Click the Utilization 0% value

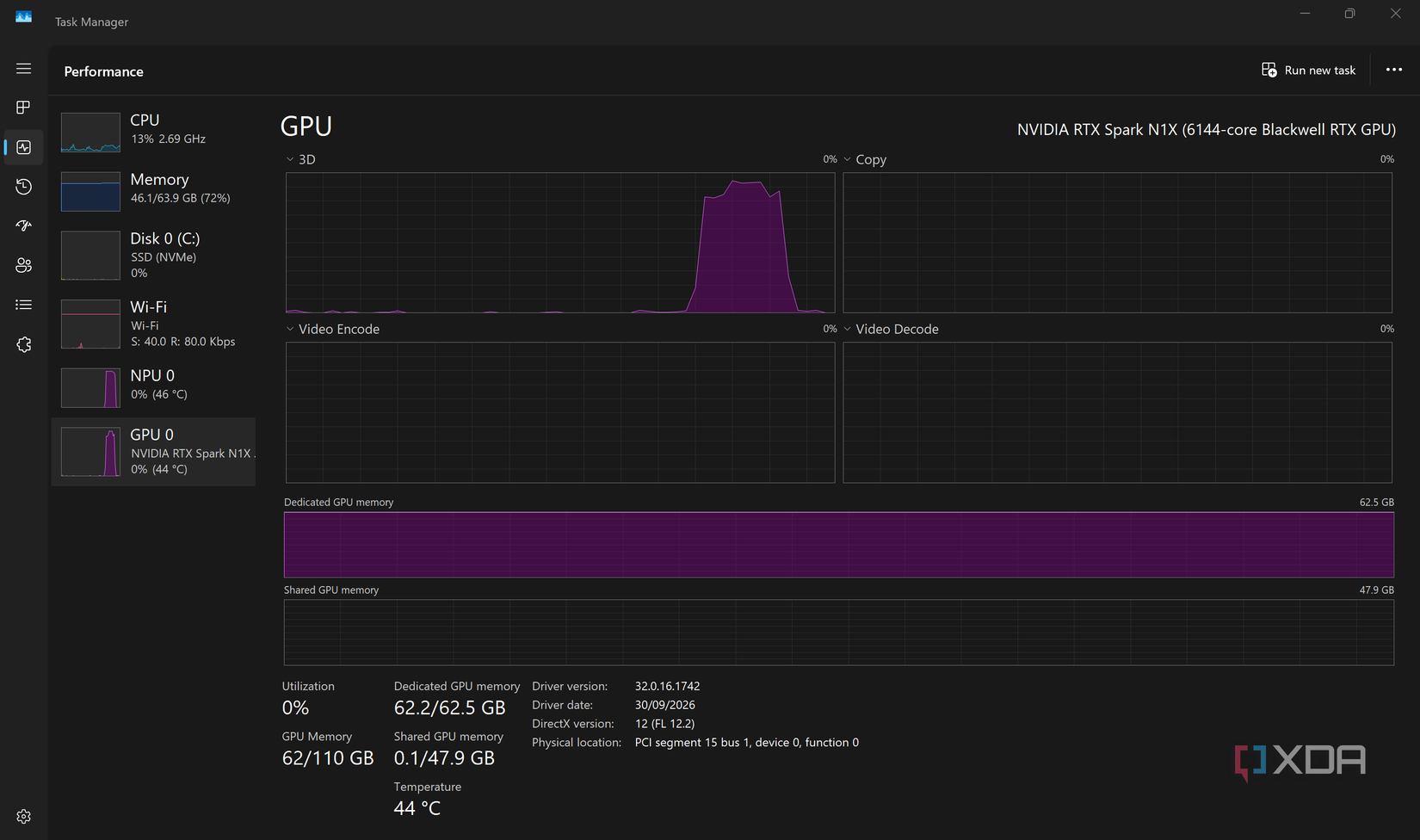[x=295, y=707]
